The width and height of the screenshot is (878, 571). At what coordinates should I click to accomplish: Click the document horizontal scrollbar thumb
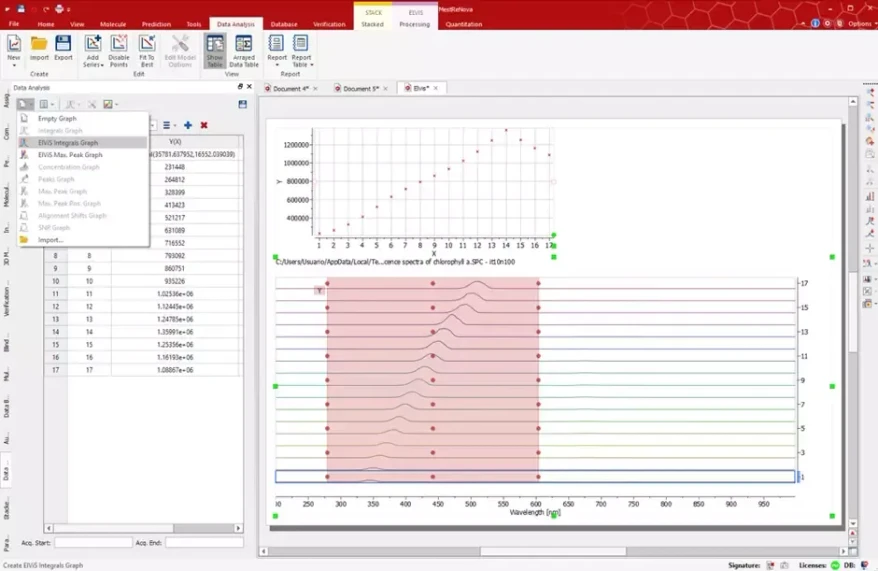coord(553,551)
